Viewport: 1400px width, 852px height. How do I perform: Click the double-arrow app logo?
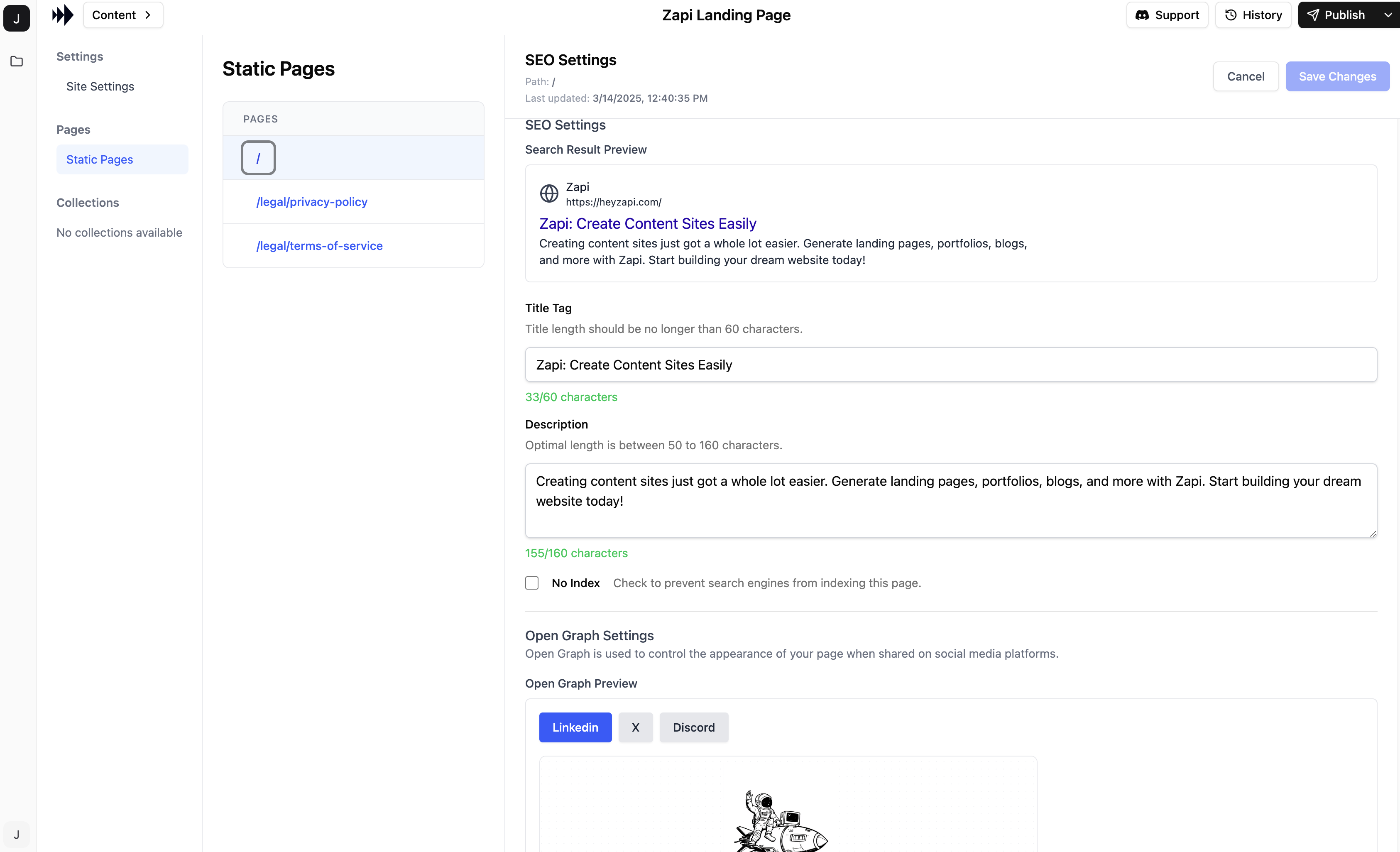(x=63, y=15)
